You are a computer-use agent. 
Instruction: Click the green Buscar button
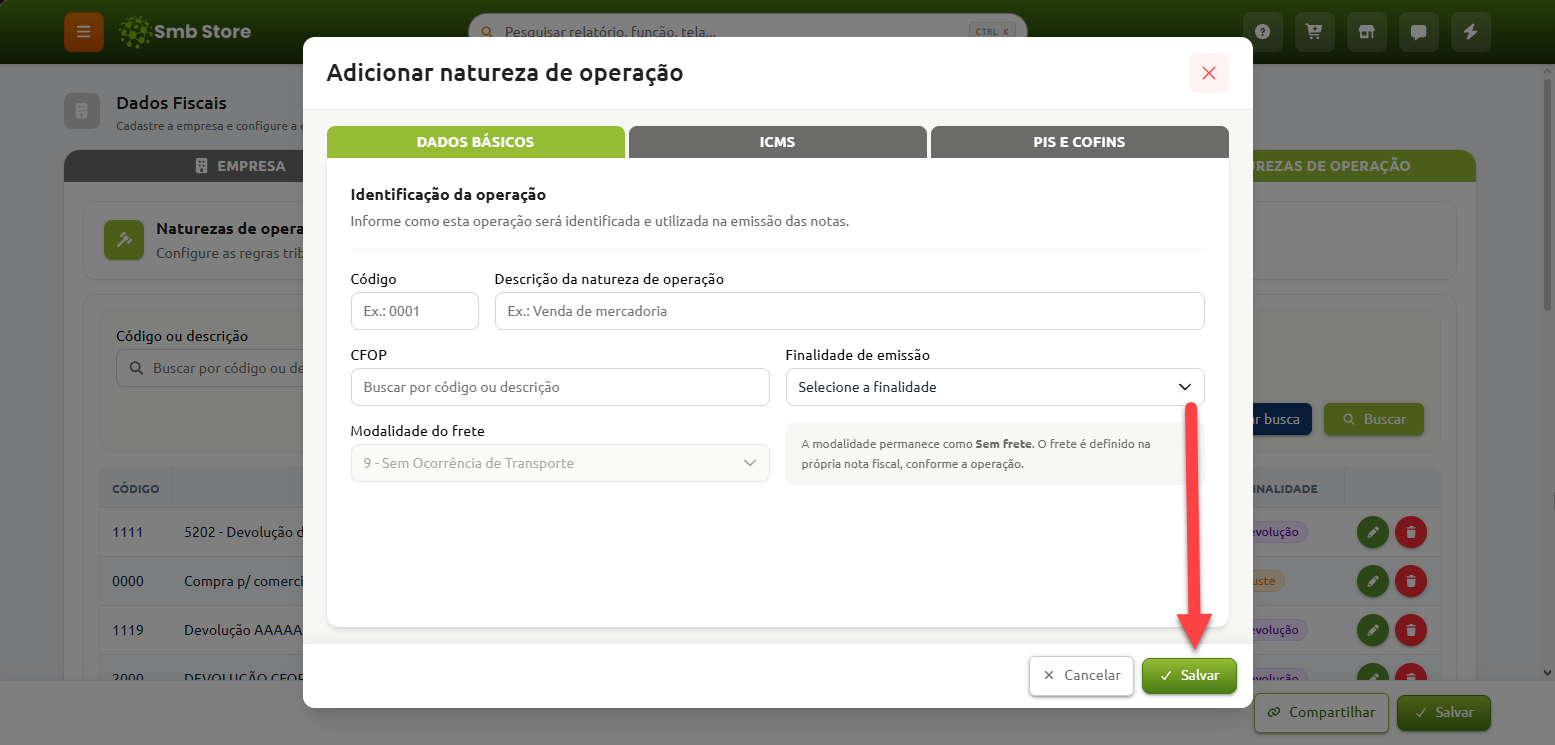[1374, 419]
